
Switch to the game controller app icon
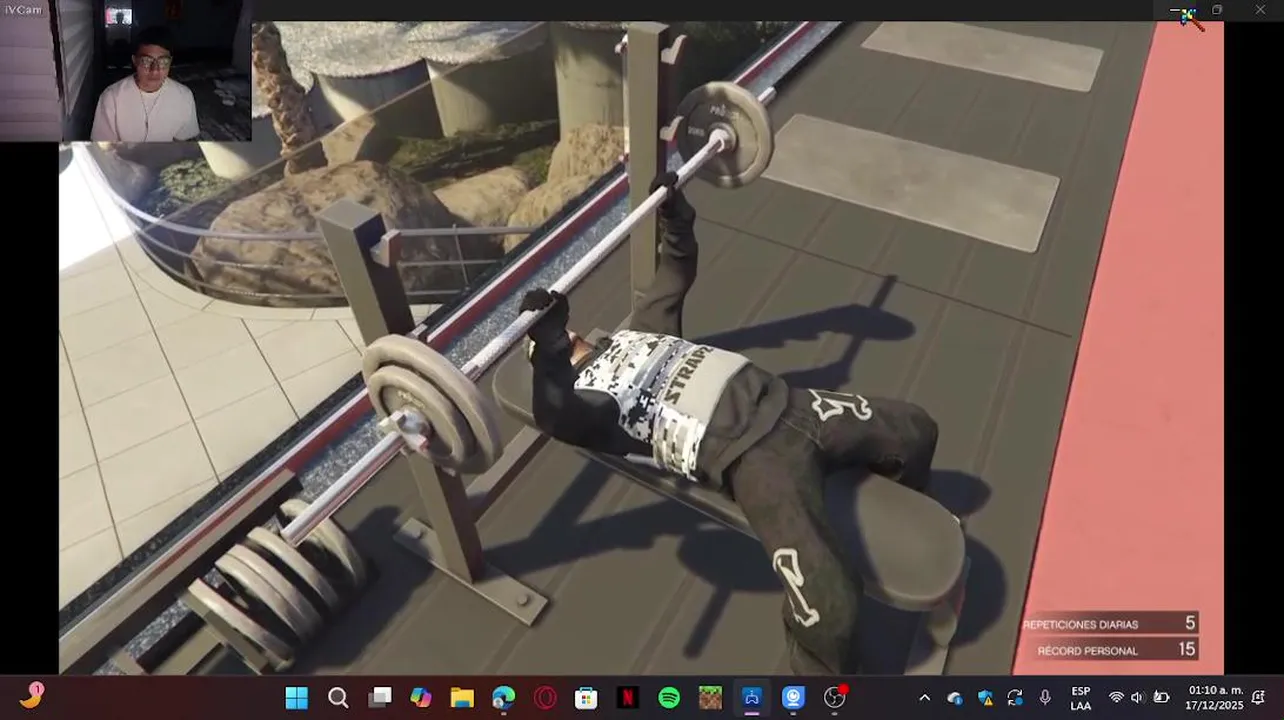[751, 697]
